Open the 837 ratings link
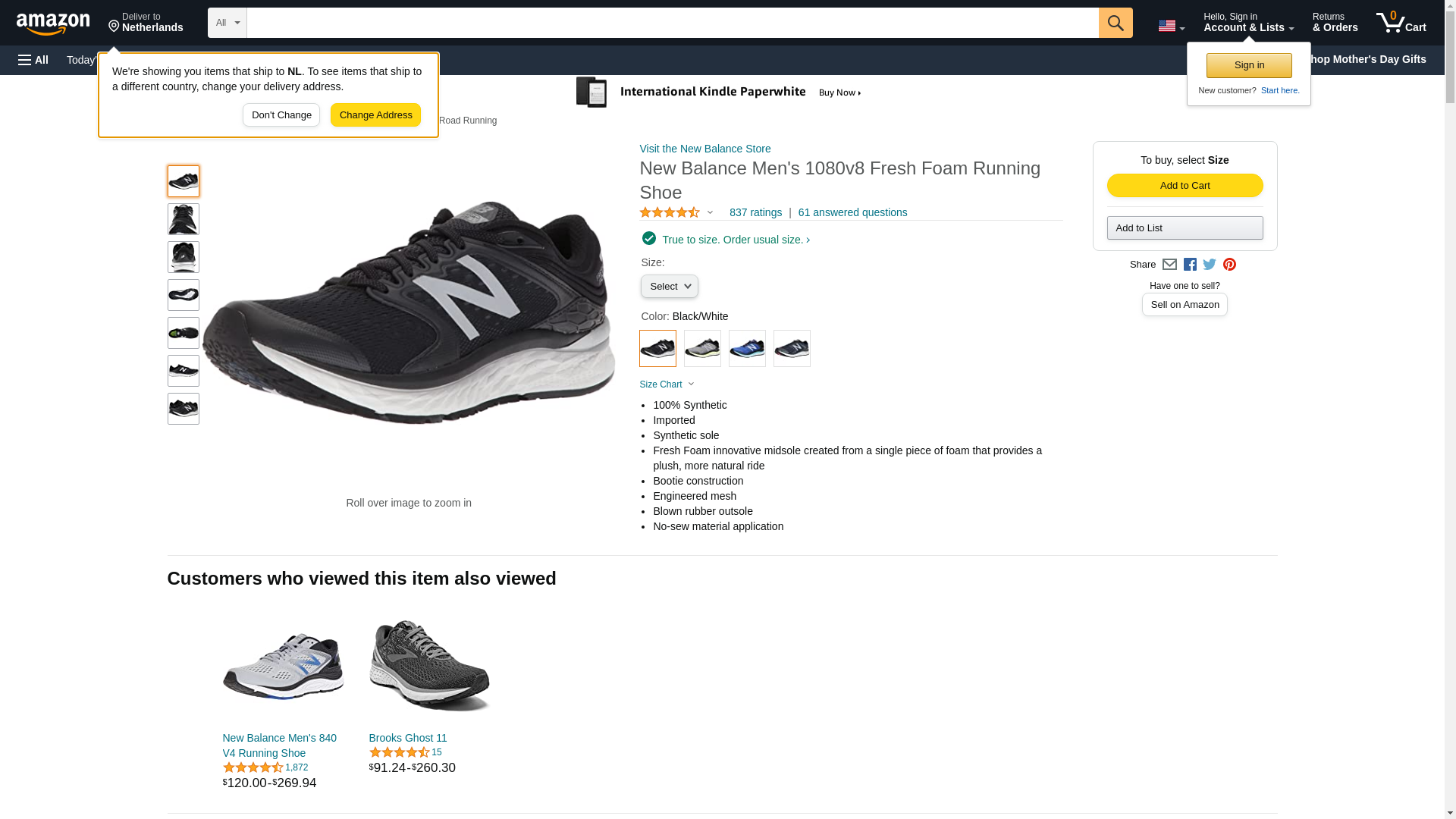The image size is (1456, 819). click(x=755, y=213)
